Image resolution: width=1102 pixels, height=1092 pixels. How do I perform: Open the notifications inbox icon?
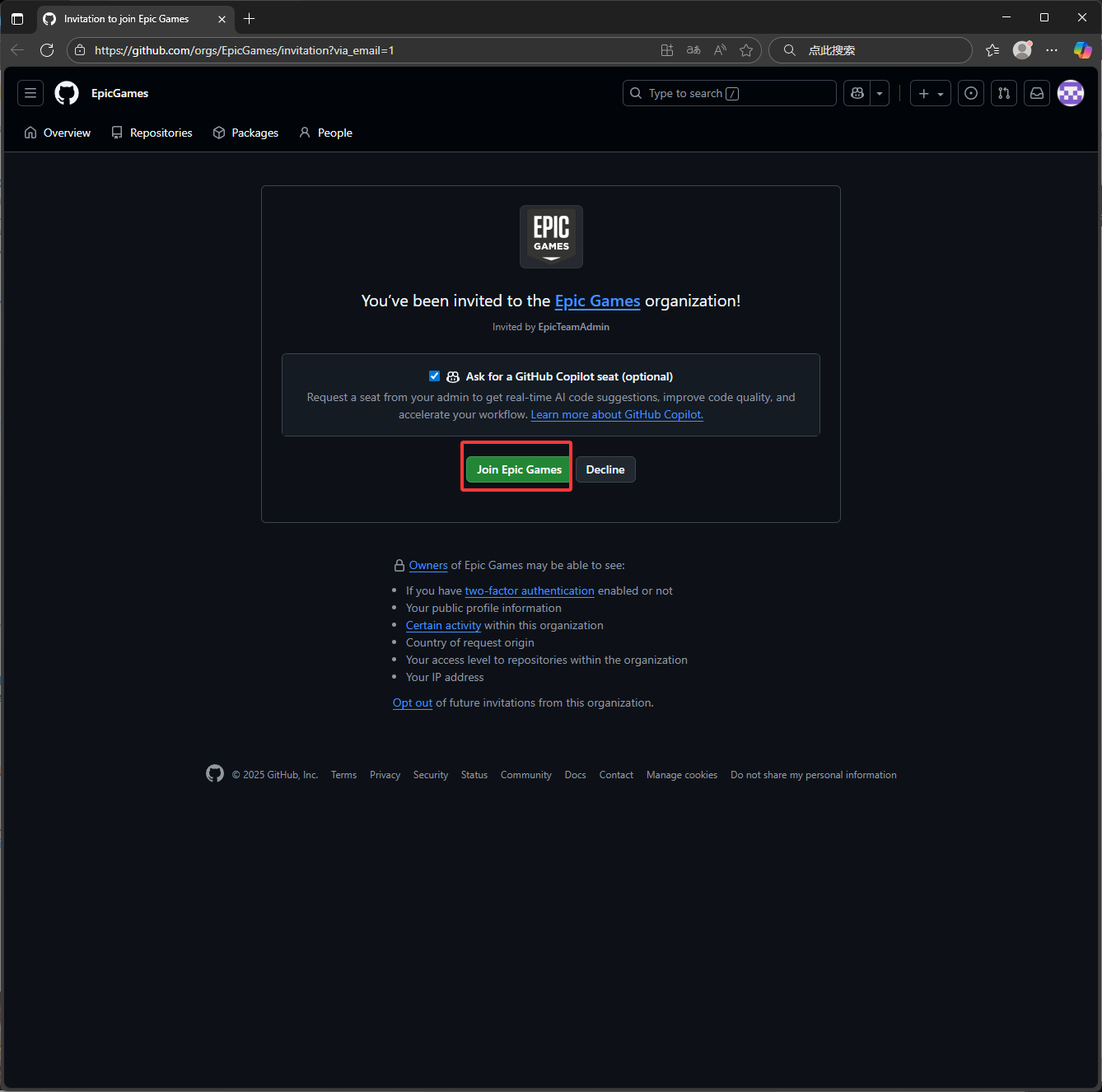click(x=1037, y=93)
